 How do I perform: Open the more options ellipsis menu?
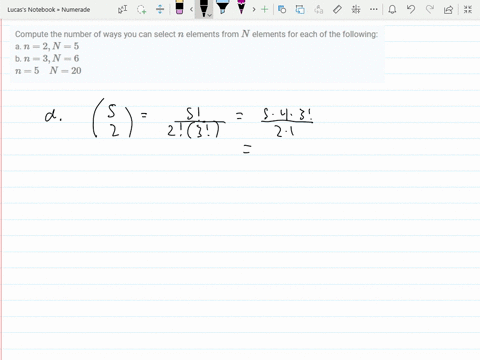tap(374, 9)
